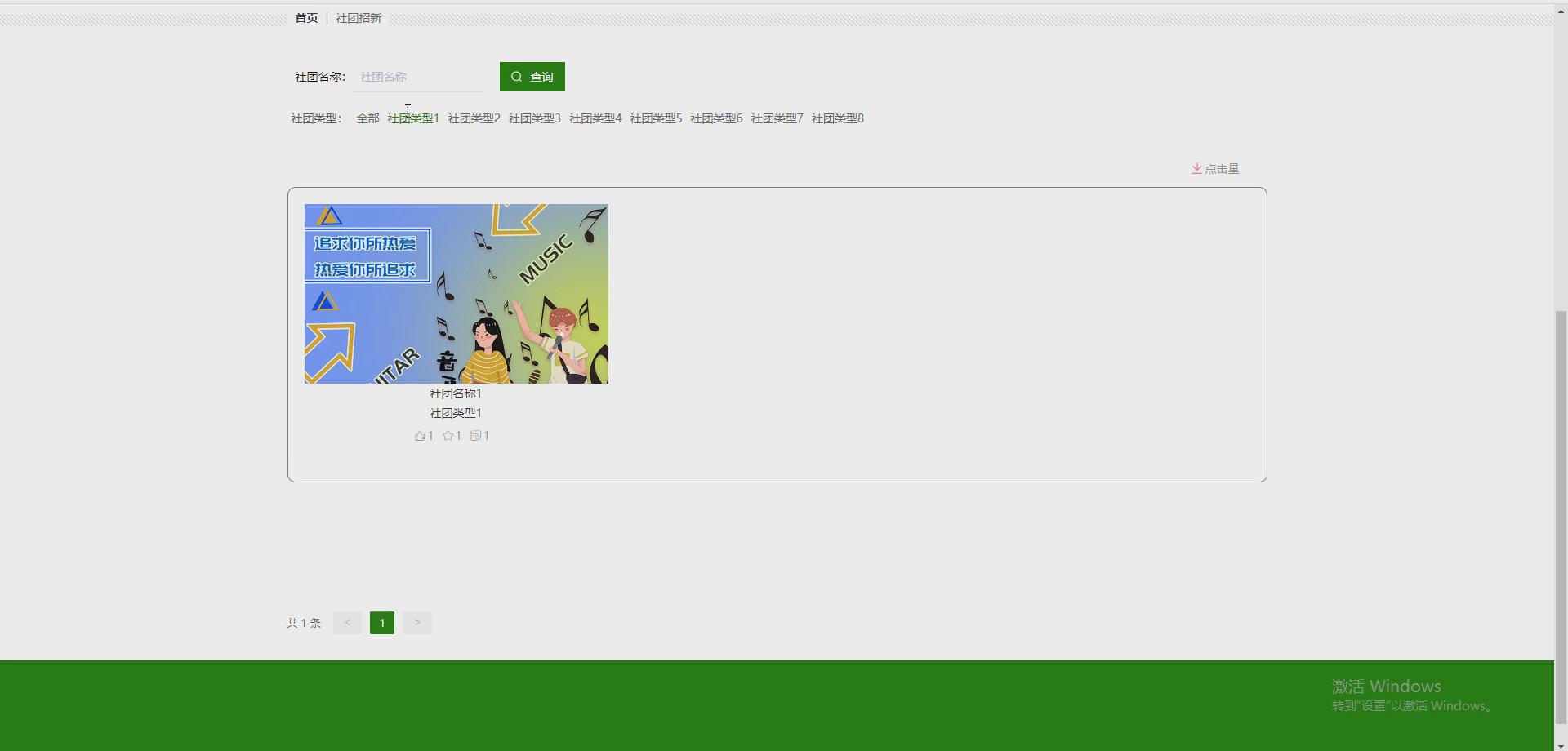Open the music club poster thumbnail
Screen dimensions: 1568x751
pyautogui.click(x=457, y=294)
